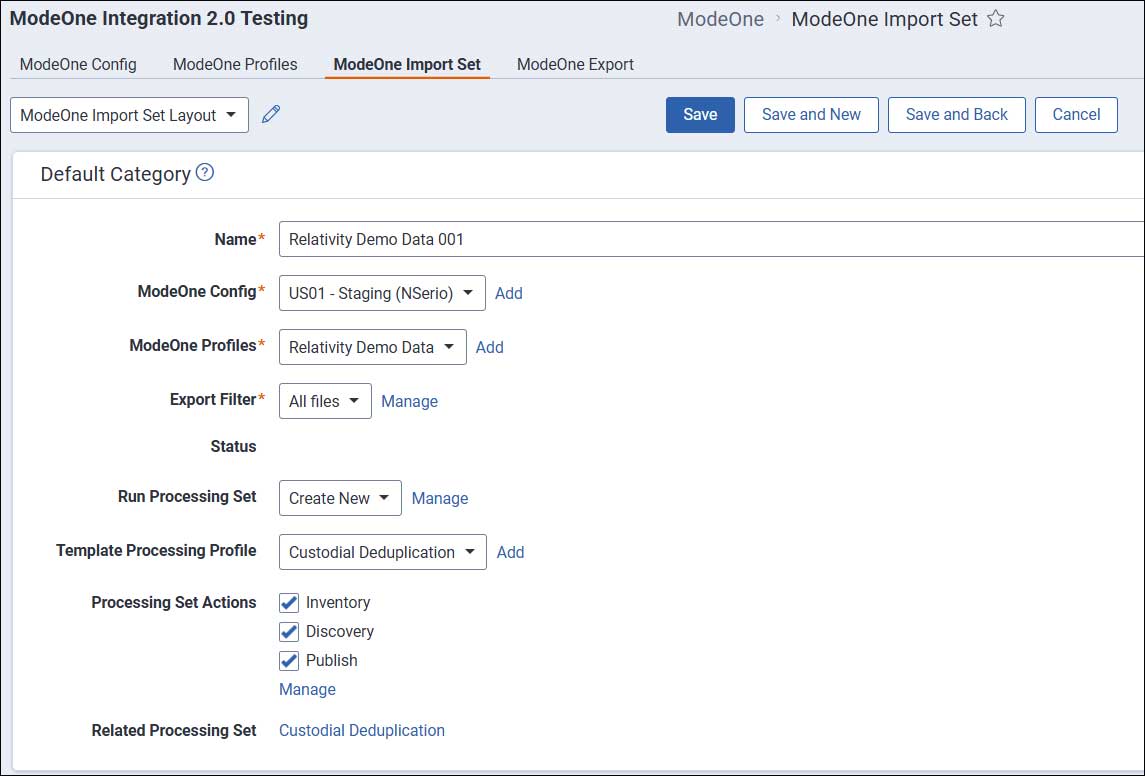The width and height of the screenshot is (1145, 776).
Task: Click Add link beside Template Processing Profile
Action: point(510,553)
